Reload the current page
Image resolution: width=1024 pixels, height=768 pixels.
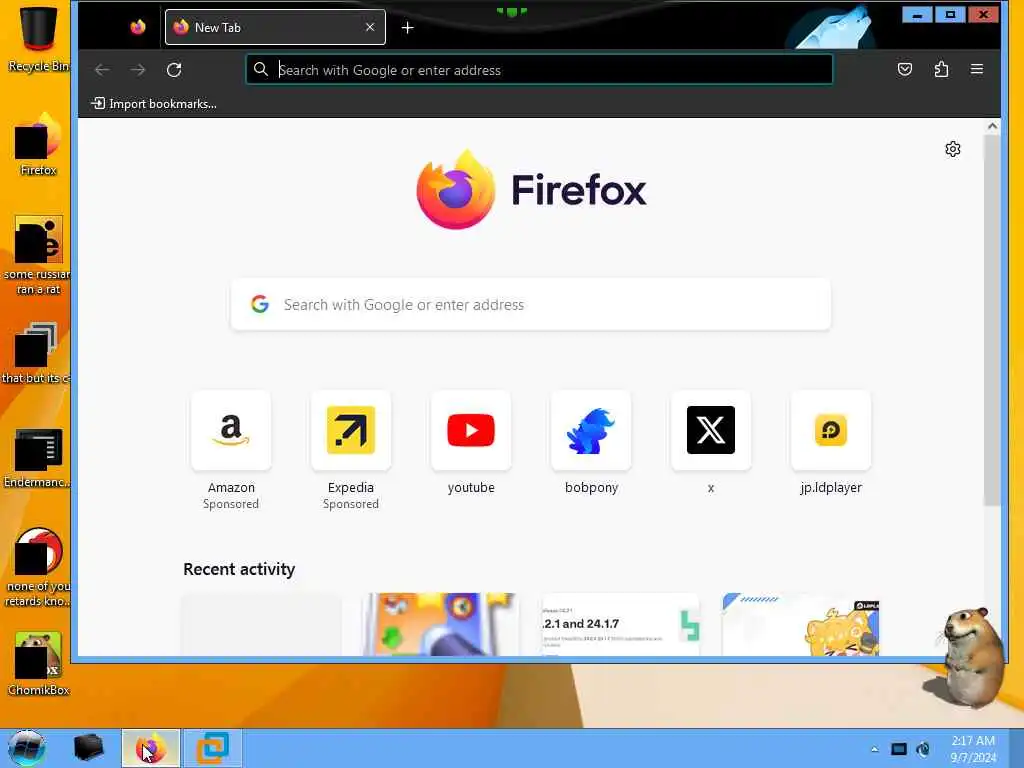174,69
